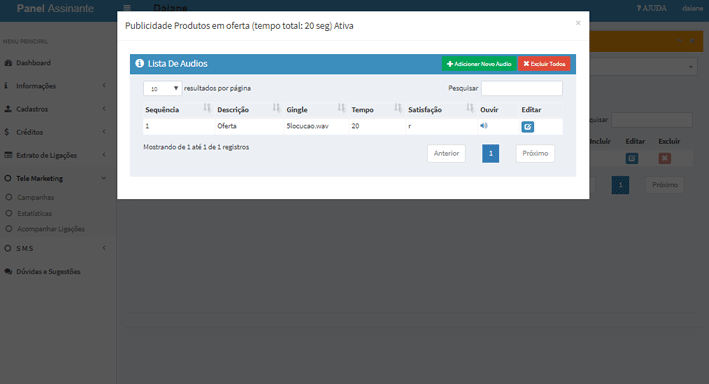Click Dashboard gauge icon in sidebar
709x384 pixels.
pyautogui.click(x=8, y=63)
